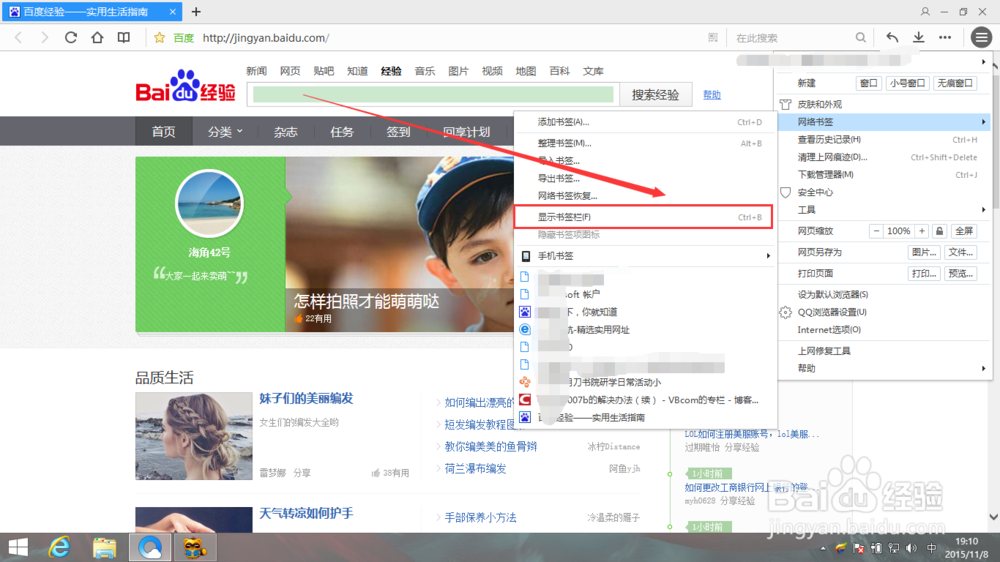Click the user account icon in title bar
Viewport: 1000px width, 562px height.
click(925, 11)
